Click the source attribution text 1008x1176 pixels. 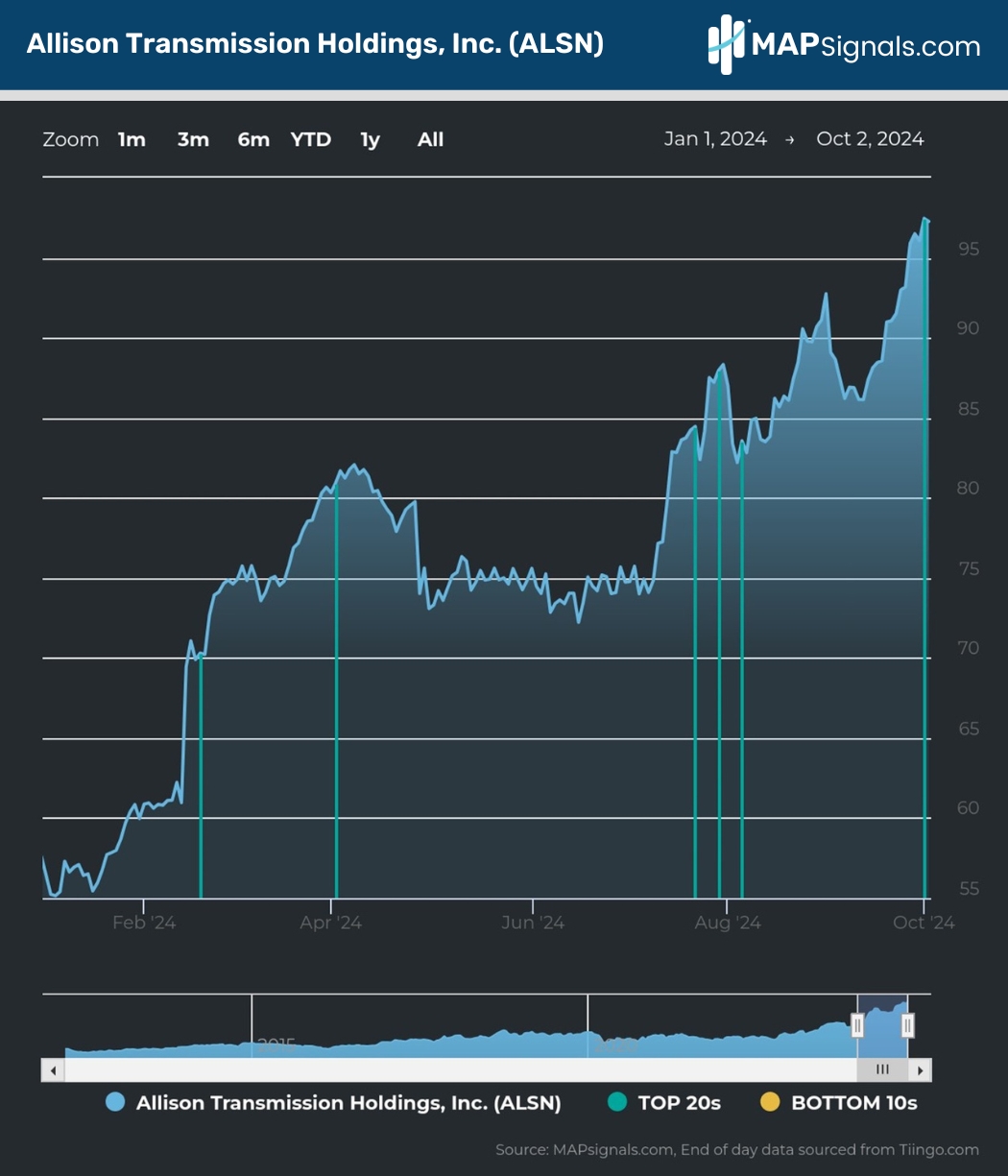[x=737, y=1149]
